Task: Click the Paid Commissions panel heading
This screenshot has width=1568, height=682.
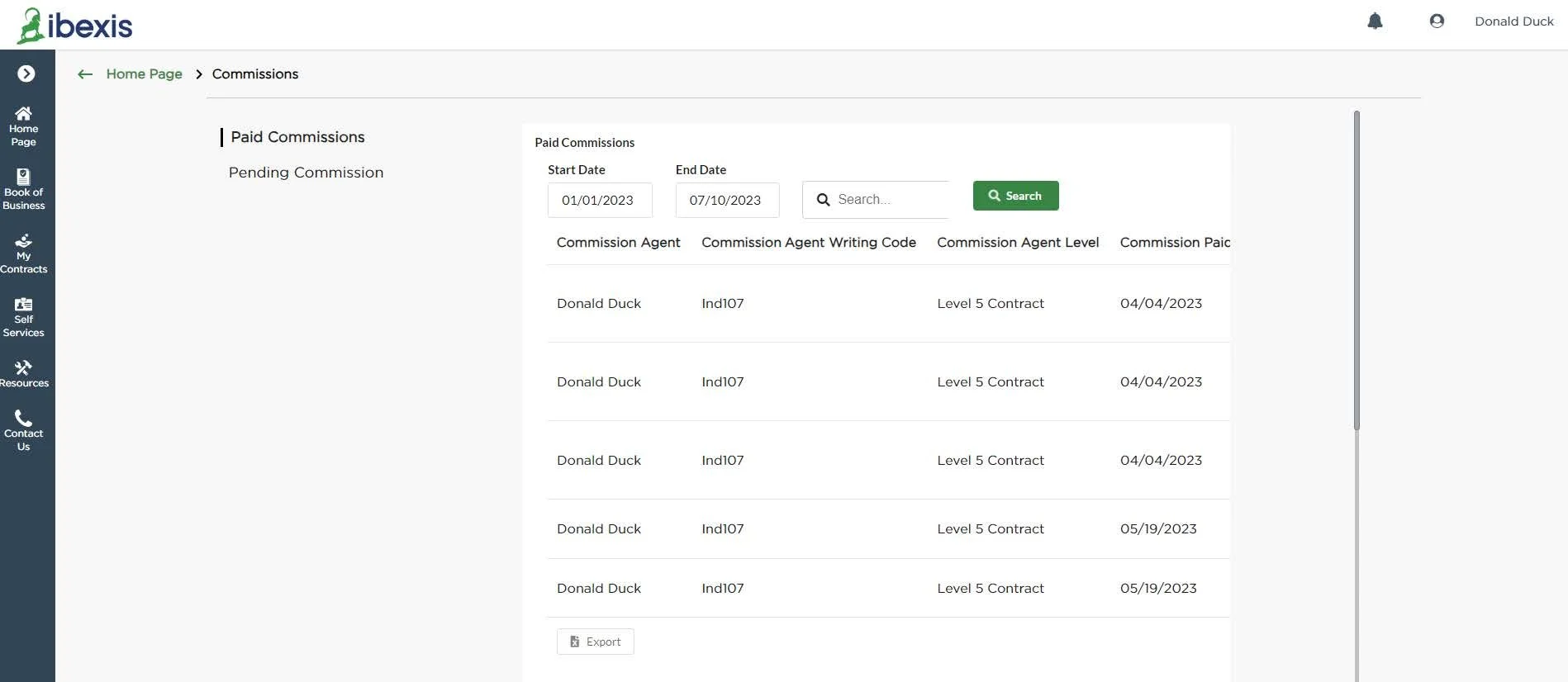Action: pyautogui.click(x=585, y=143)
